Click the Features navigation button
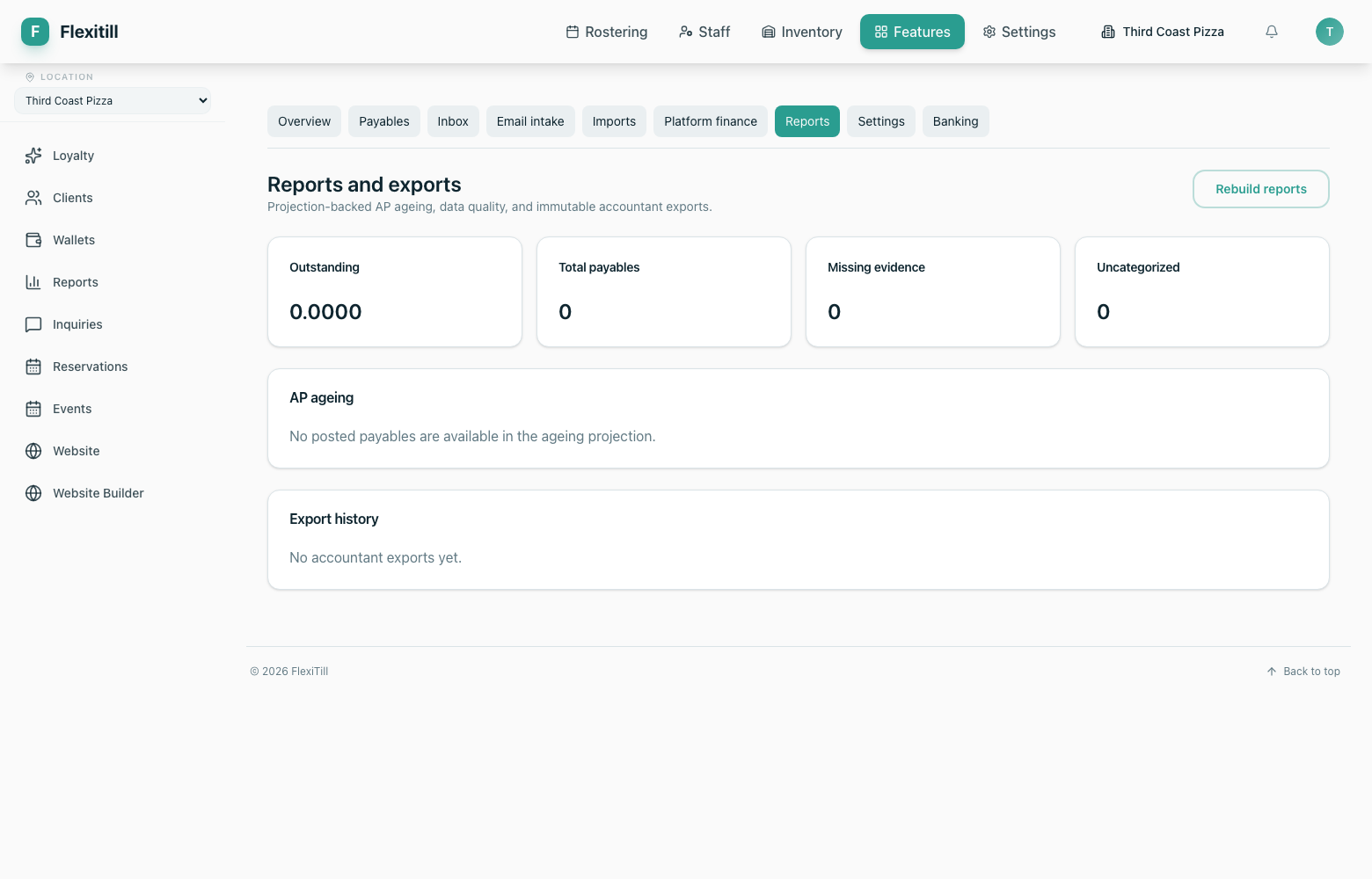The width and height of the screenshot is (1372, 879). click(912, 32)
